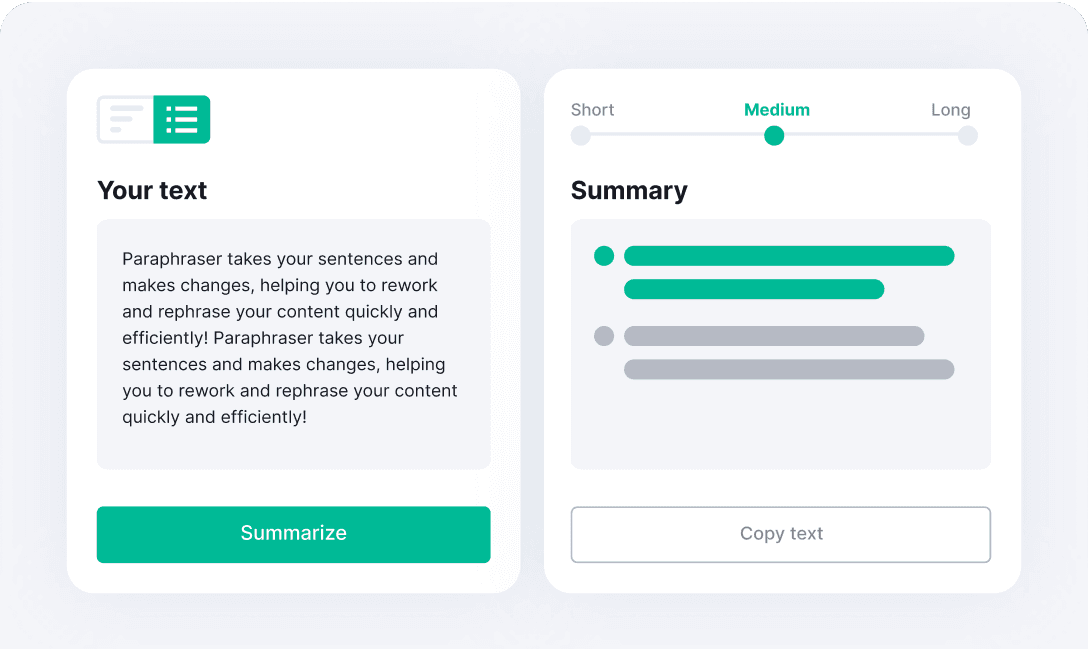Select the gray second summary bullet
1088x649 pixels.
click(x=604, y=336)
